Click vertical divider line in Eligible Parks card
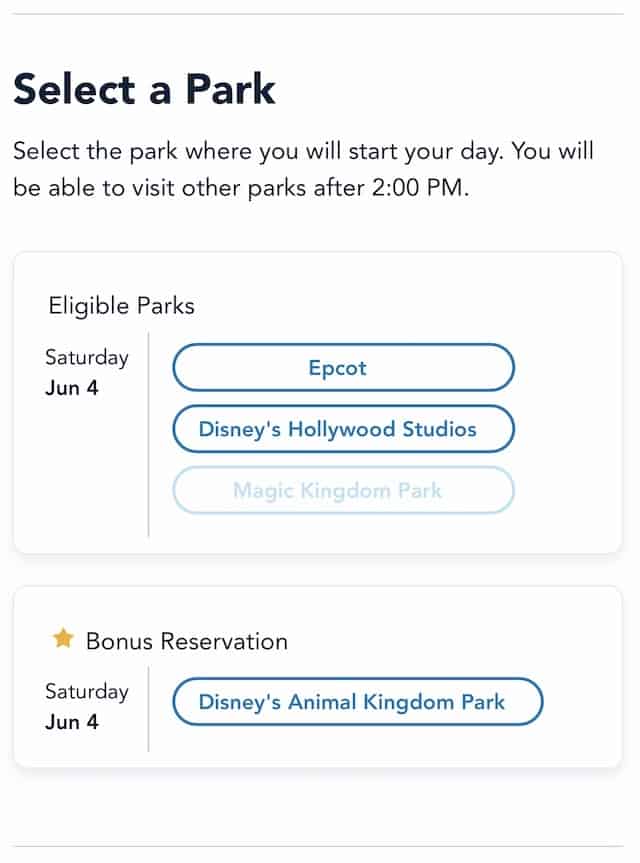 pyautogui.click(x=149, y=434)
